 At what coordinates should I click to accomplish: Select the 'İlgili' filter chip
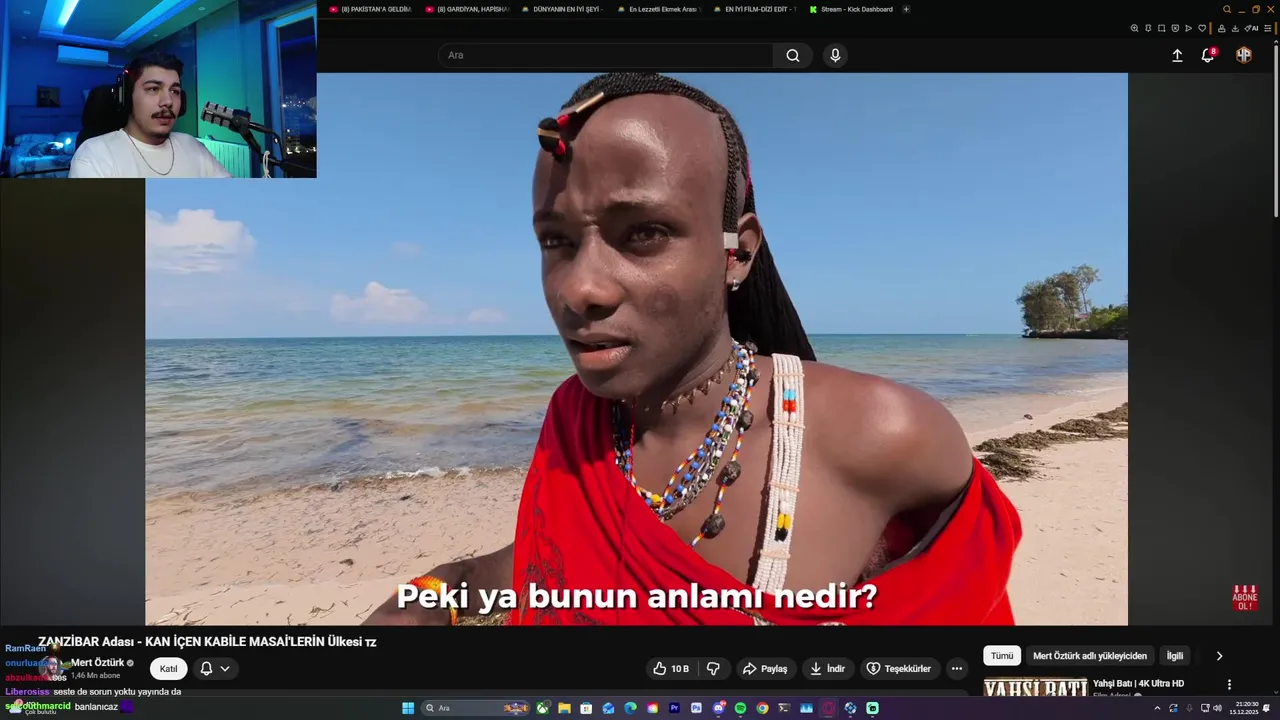[x=1175, y=656]
